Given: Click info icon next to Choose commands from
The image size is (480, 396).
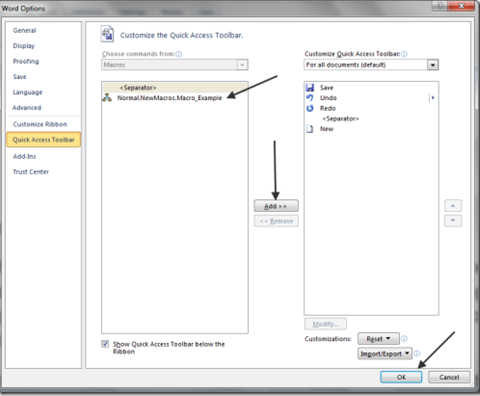Looking at the screenshot, I should coord(179,54).
